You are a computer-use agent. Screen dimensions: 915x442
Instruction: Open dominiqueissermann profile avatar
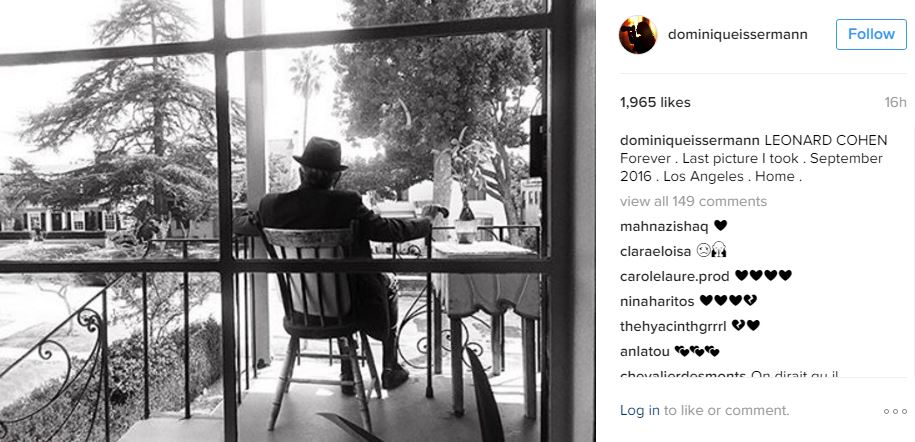638,34
